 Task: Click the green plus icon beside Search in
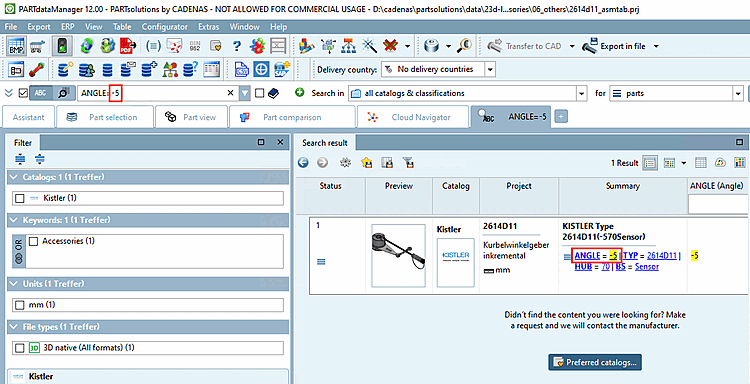(x=300, y=93)
